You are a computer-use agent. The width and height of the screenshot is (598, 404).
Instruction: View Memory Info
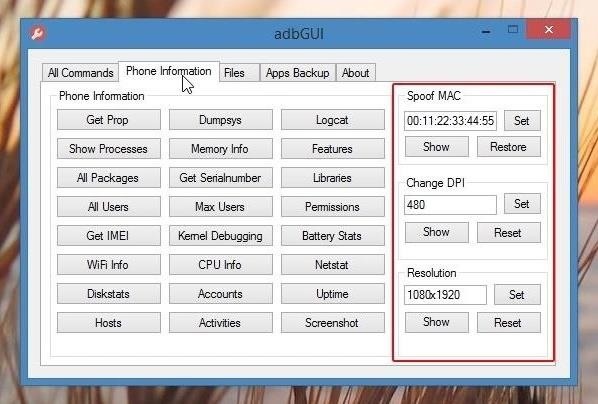pos(220,149)
